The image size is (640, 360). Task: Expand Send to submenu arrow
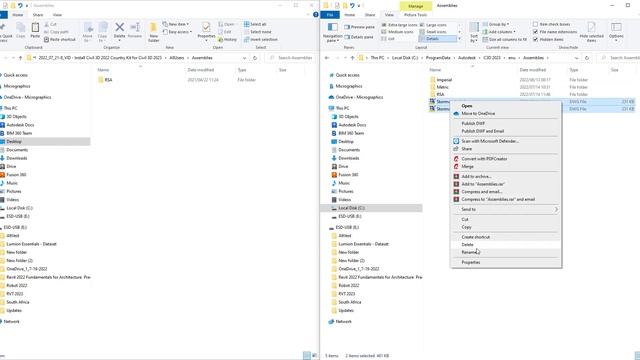coord(556,209)
